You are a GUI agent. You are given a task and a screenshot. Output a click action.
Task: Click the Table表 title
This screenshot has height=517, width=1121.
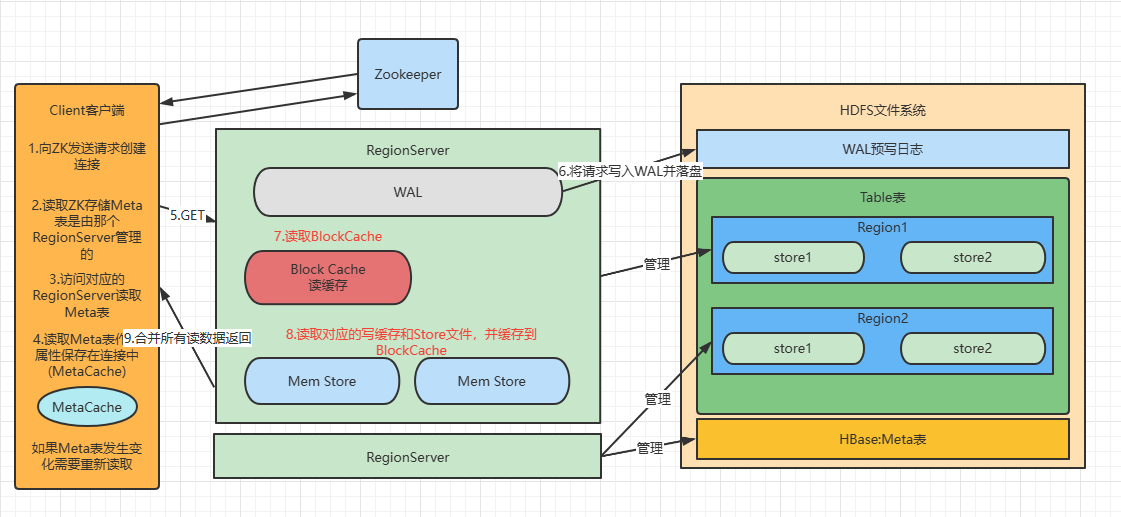click(882, 197)
